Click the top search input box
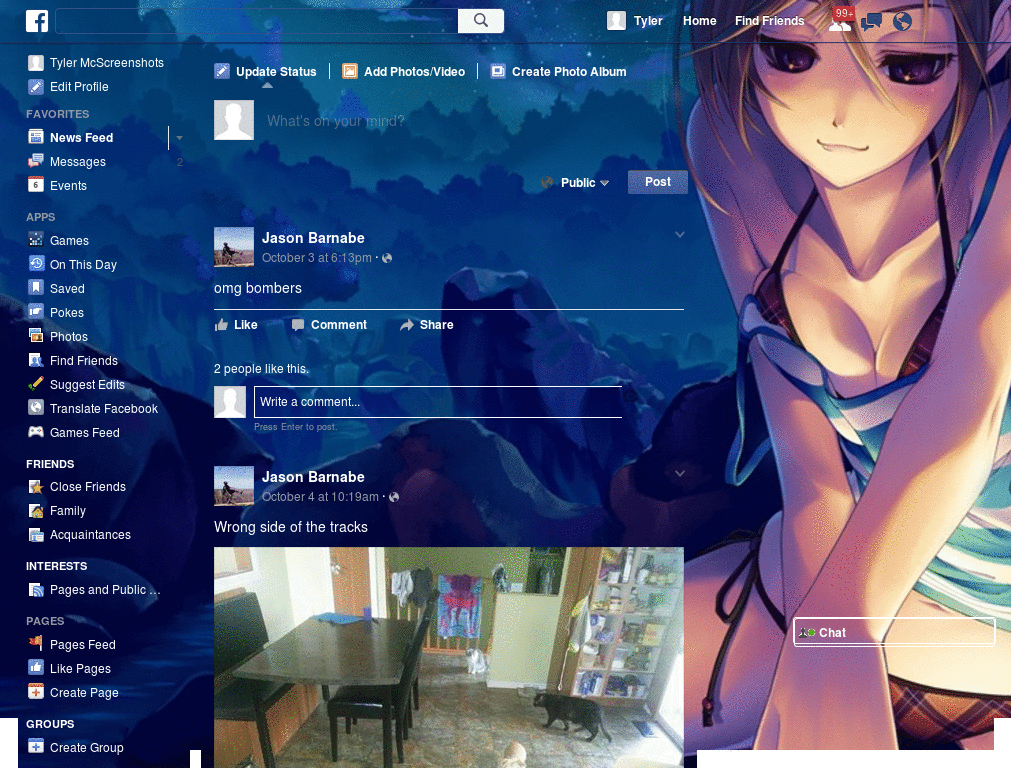 pos(257,21)
